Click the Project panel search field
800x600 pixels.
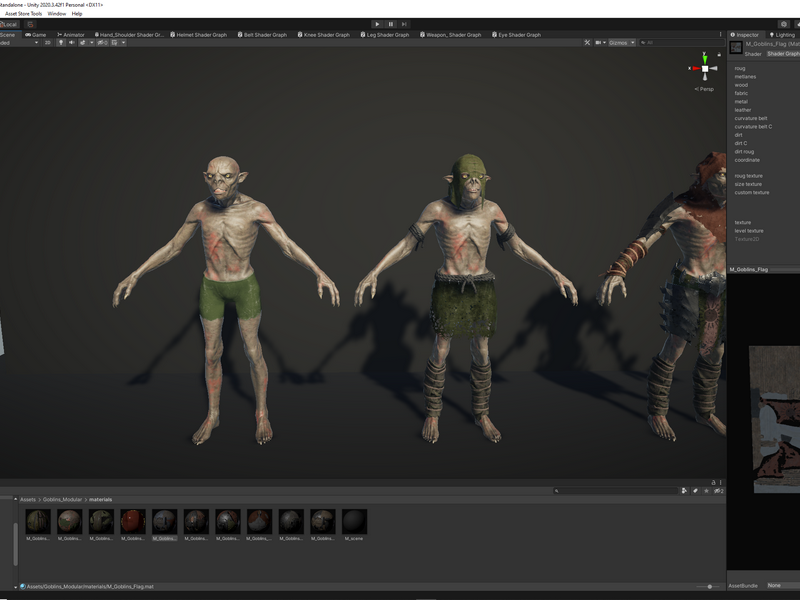point(616,491)
